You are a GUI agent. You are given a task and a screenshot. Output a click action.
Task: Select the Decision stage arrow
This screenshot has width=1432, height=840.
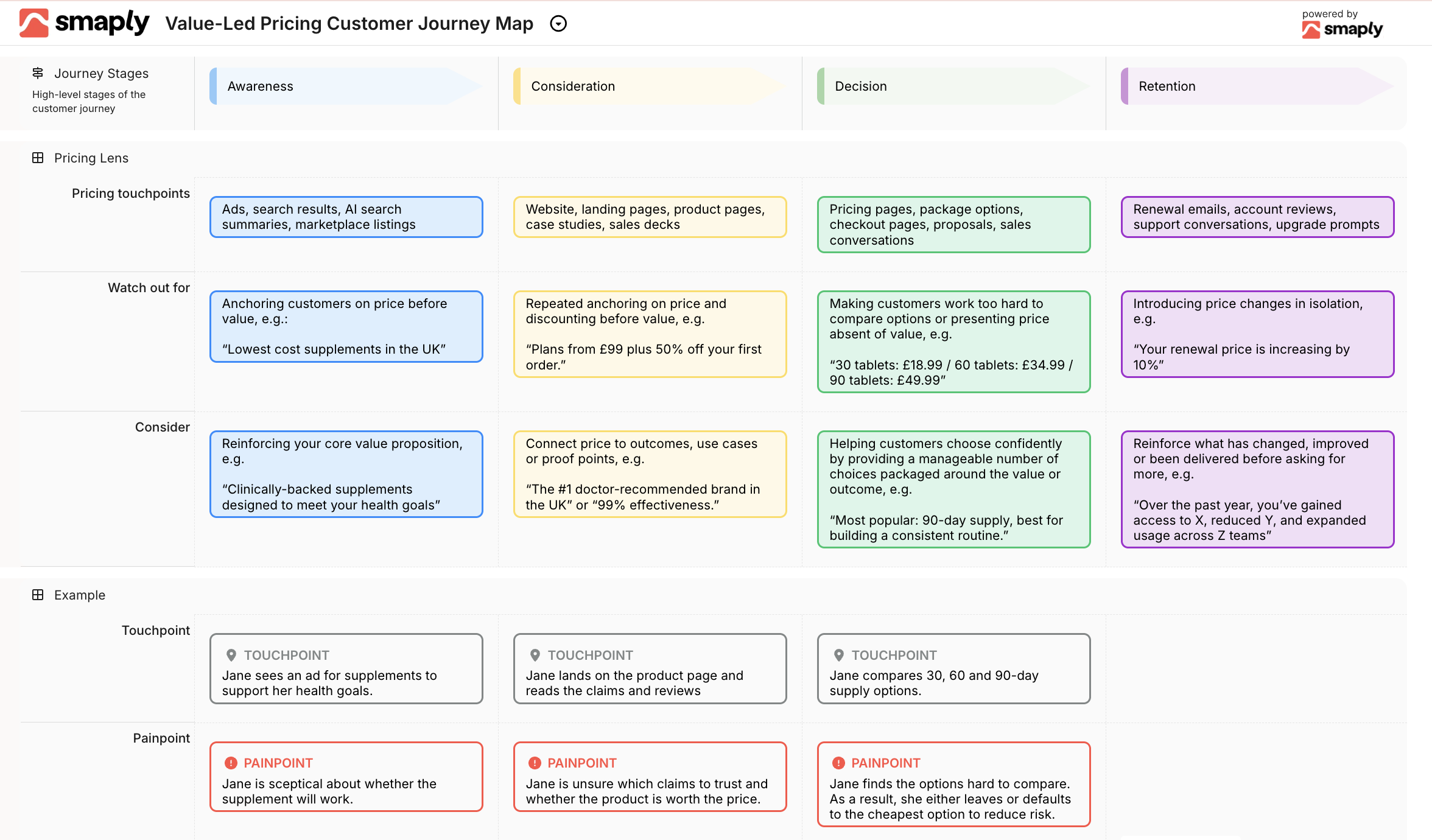[x=953, y=86]
